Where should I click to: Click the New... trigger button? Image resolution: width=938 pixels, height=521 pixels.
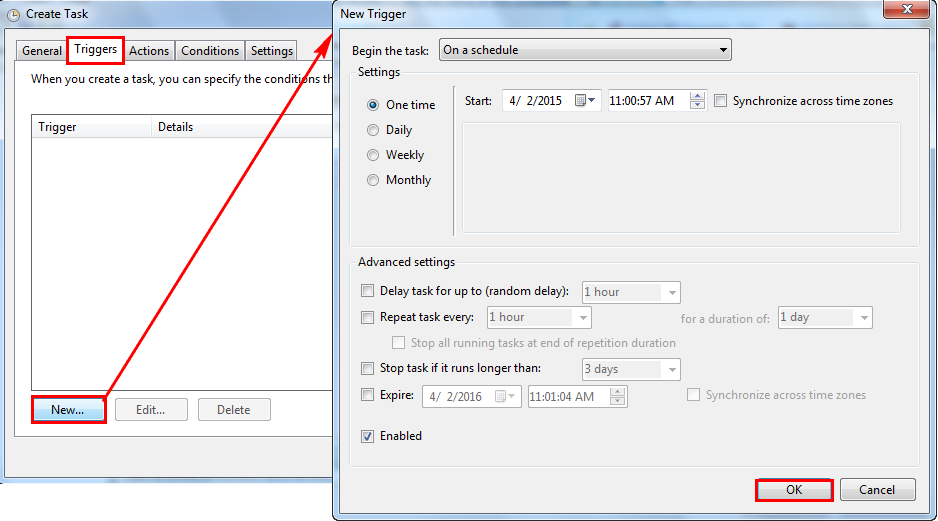tap(68, 410)
